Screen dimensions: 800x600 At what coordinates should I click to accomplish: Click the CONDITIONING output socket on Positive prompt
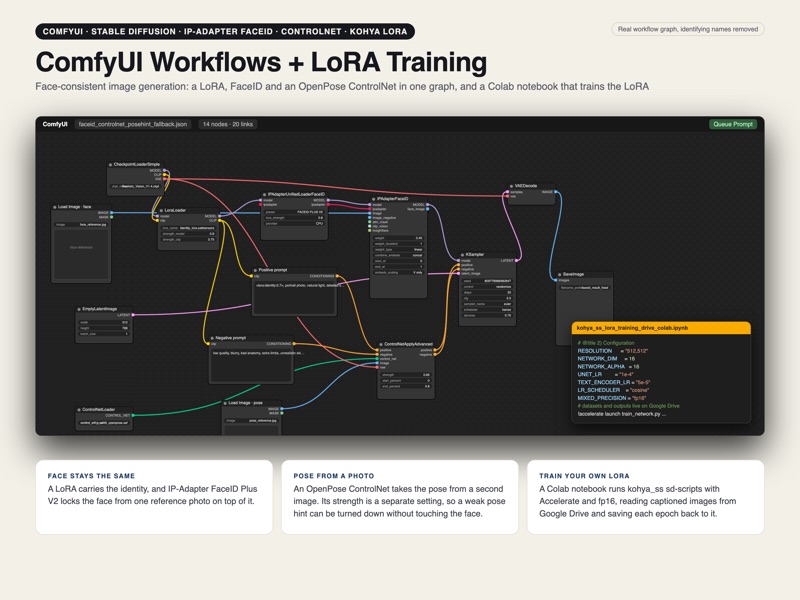click(x=337, y=276)
